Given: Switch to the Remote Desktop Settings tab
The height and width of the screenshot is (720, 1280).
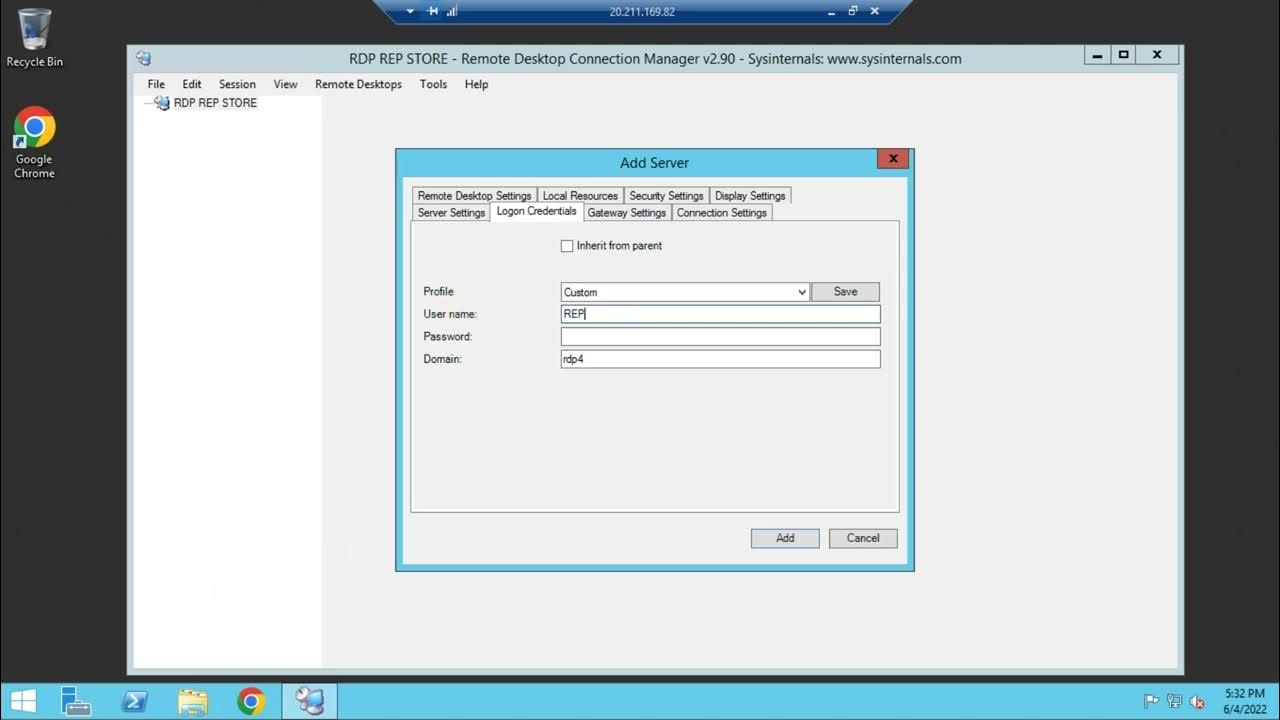Looking at the screenshot, I should [x=474, y=196].
